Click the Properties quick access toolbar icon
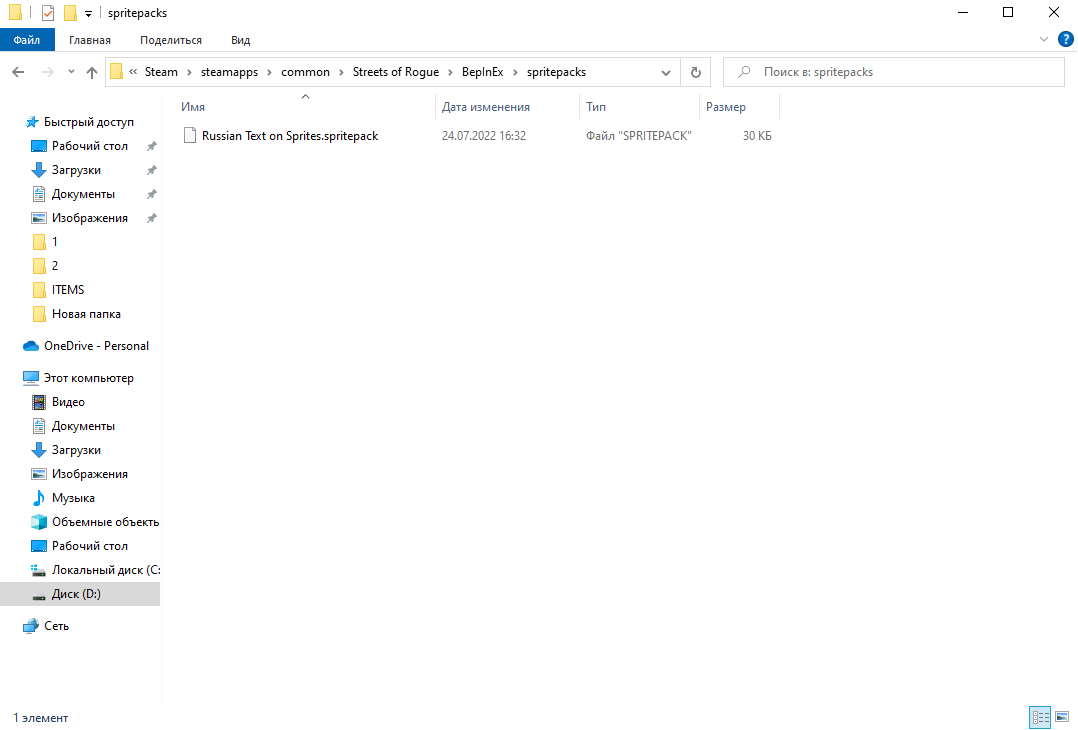This screenshot has width=1078, height=730. coord(47,12)
